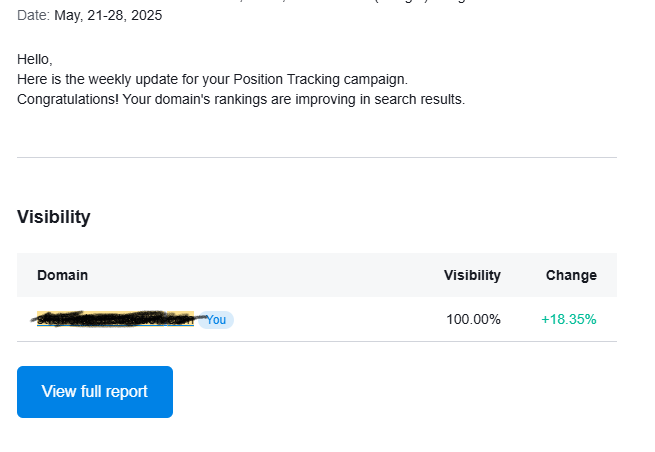
Task: Click the Change column header
Action: click(571, 275)
